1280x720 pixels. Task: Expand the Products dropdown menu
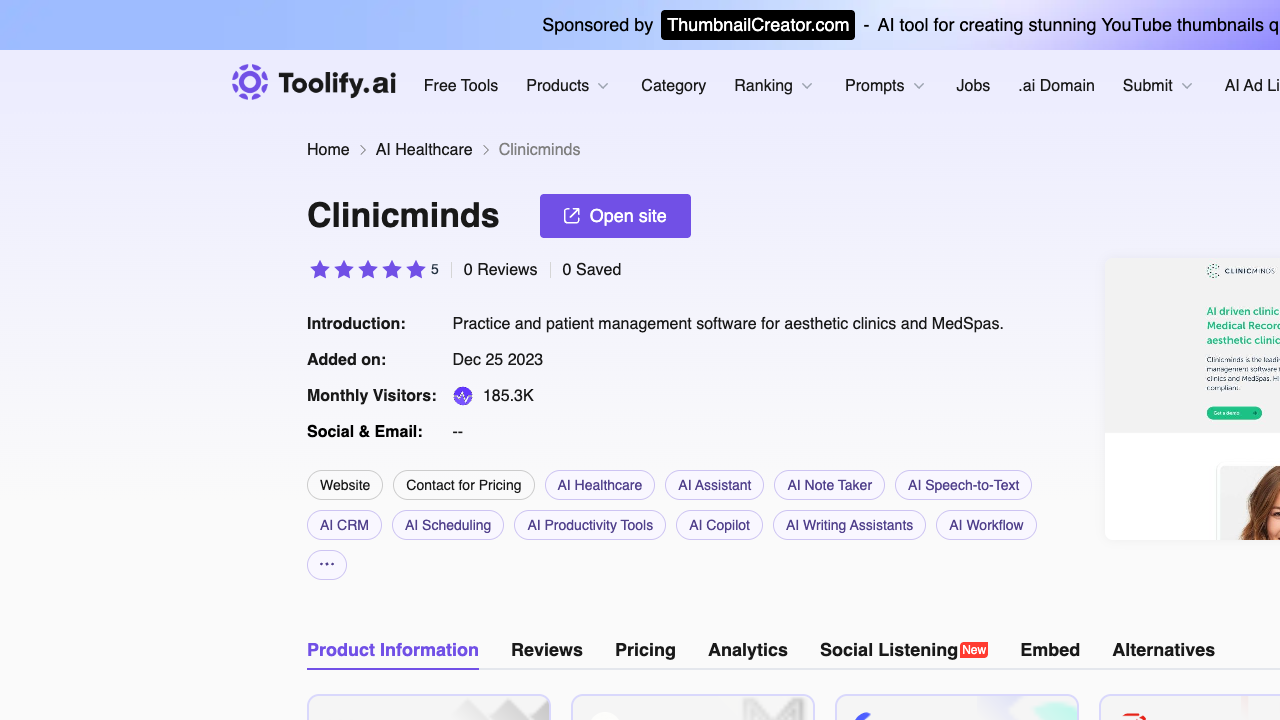coord(568,86)
